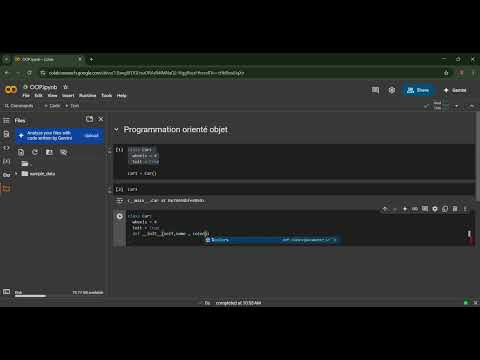Open the comments panel icon
480x360 pixels.
pyautogui.click(x=375, y=90)
